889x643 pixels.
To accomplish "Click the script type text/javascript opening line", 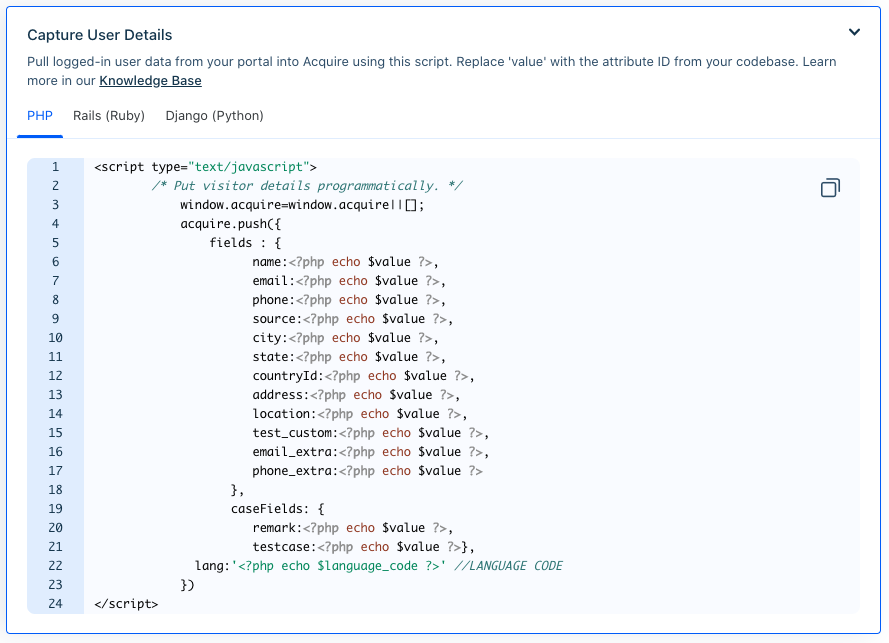I will (x=205, y=167).
